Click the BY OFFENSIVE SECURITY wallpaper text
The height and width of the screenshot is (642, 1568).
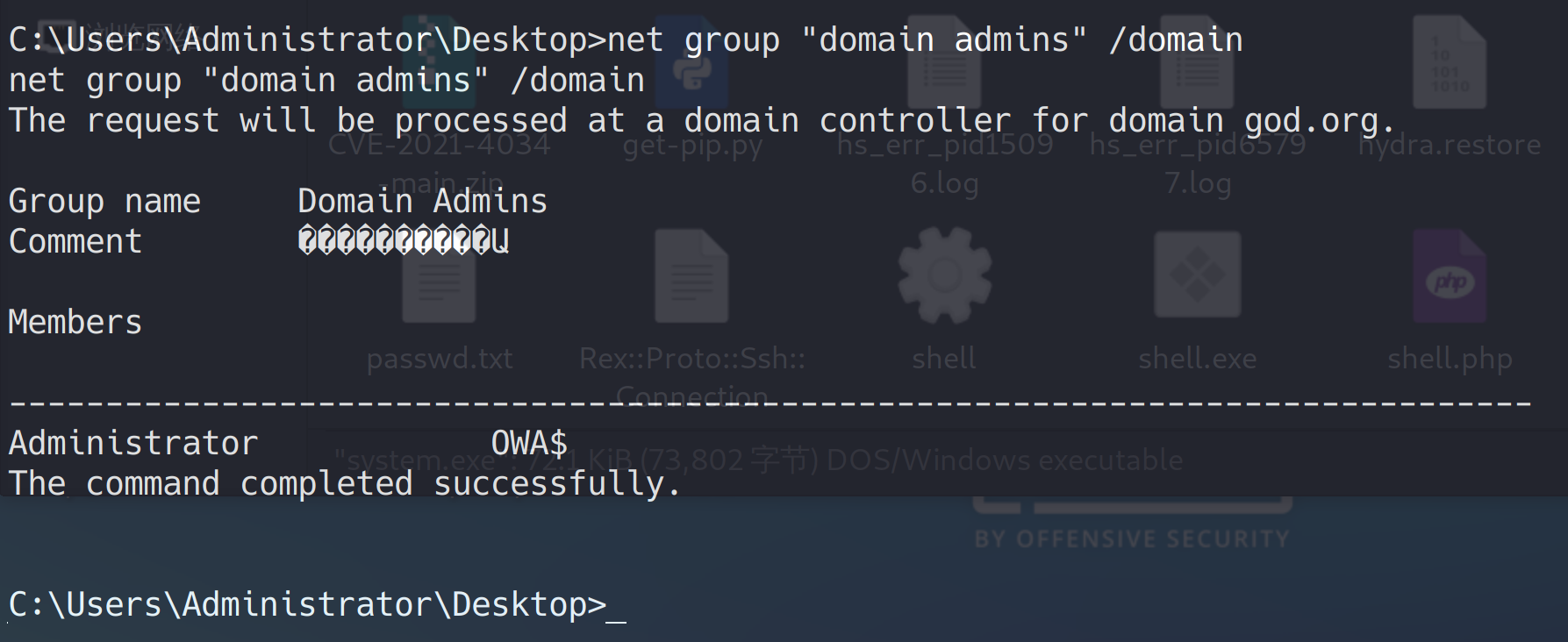tap(1132, 539)
